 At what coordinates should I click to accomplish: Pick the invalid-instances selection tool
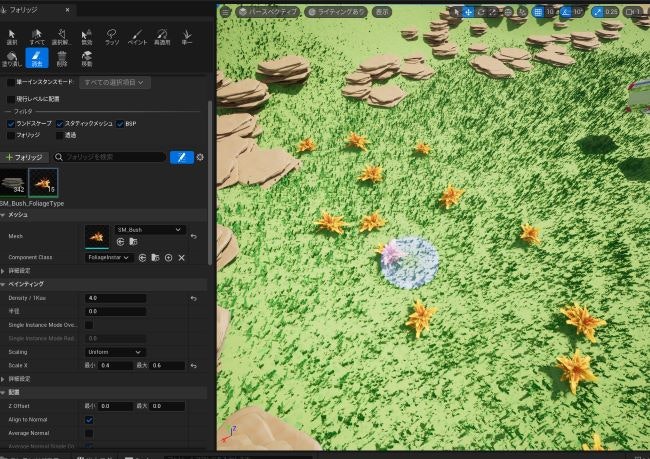[87, 37]
